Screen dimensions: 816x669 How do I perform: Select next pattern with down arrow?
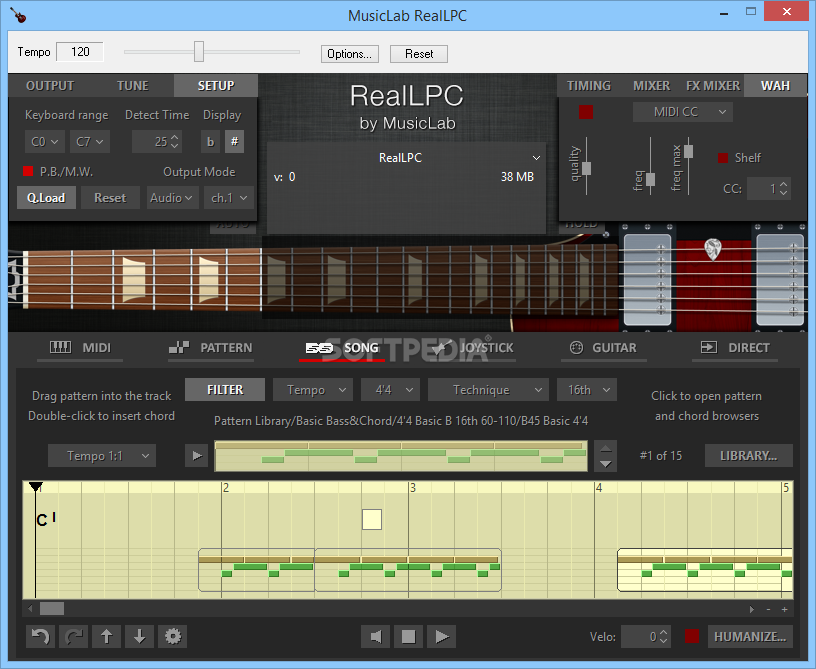(606, 464)
